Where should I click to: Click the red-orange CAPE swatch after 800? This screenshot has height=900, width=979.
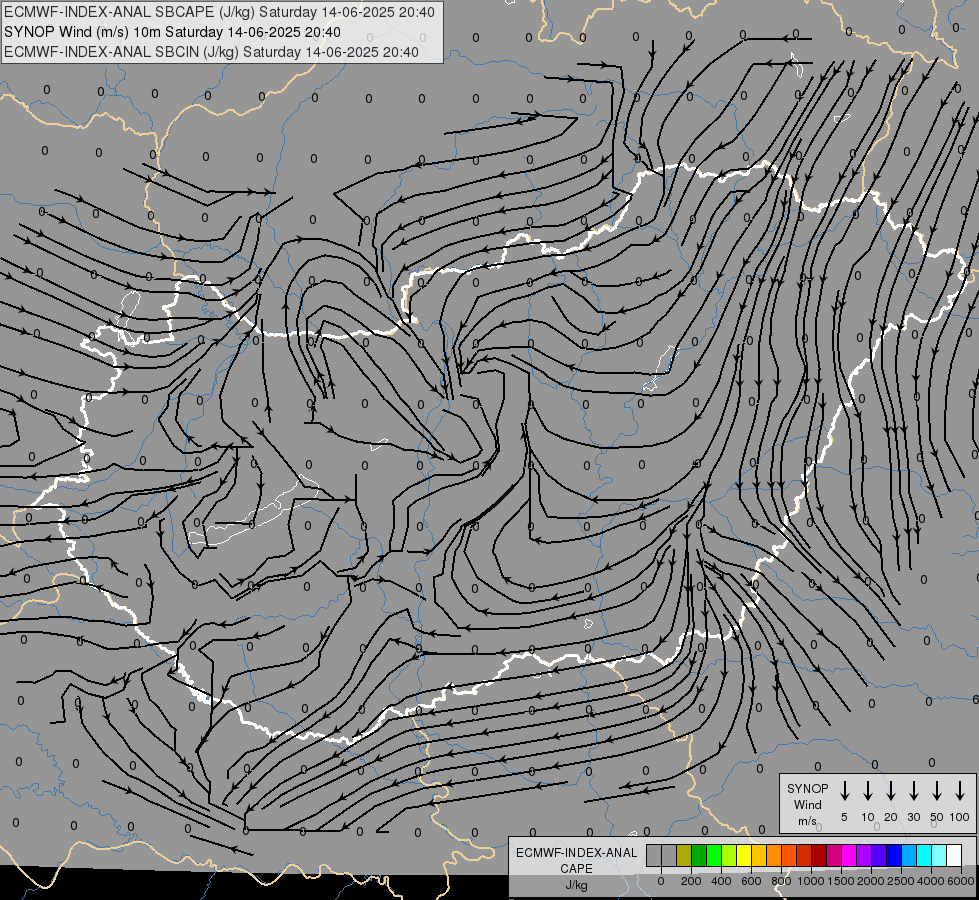[x=789, y=856]
